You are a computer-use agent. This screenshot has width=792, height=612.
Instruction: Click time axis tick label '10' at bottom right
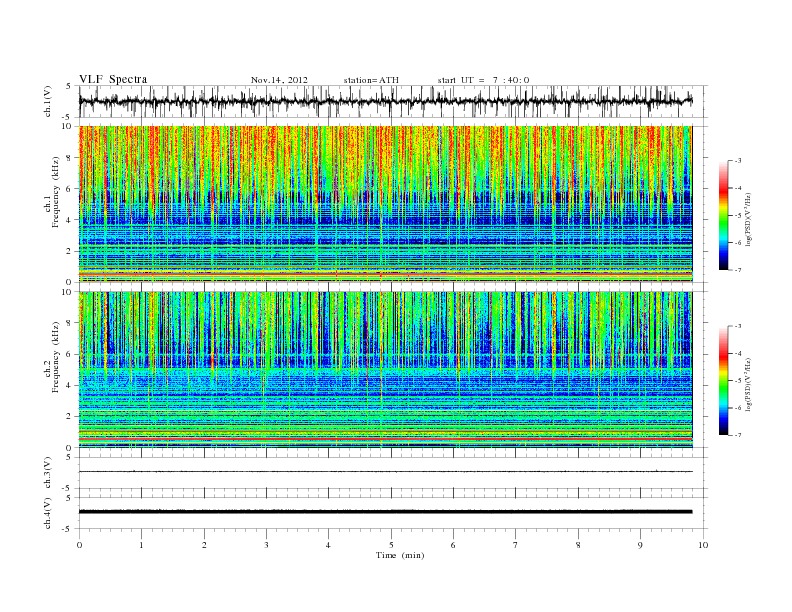pyautogui.click(x=703, y=545)
